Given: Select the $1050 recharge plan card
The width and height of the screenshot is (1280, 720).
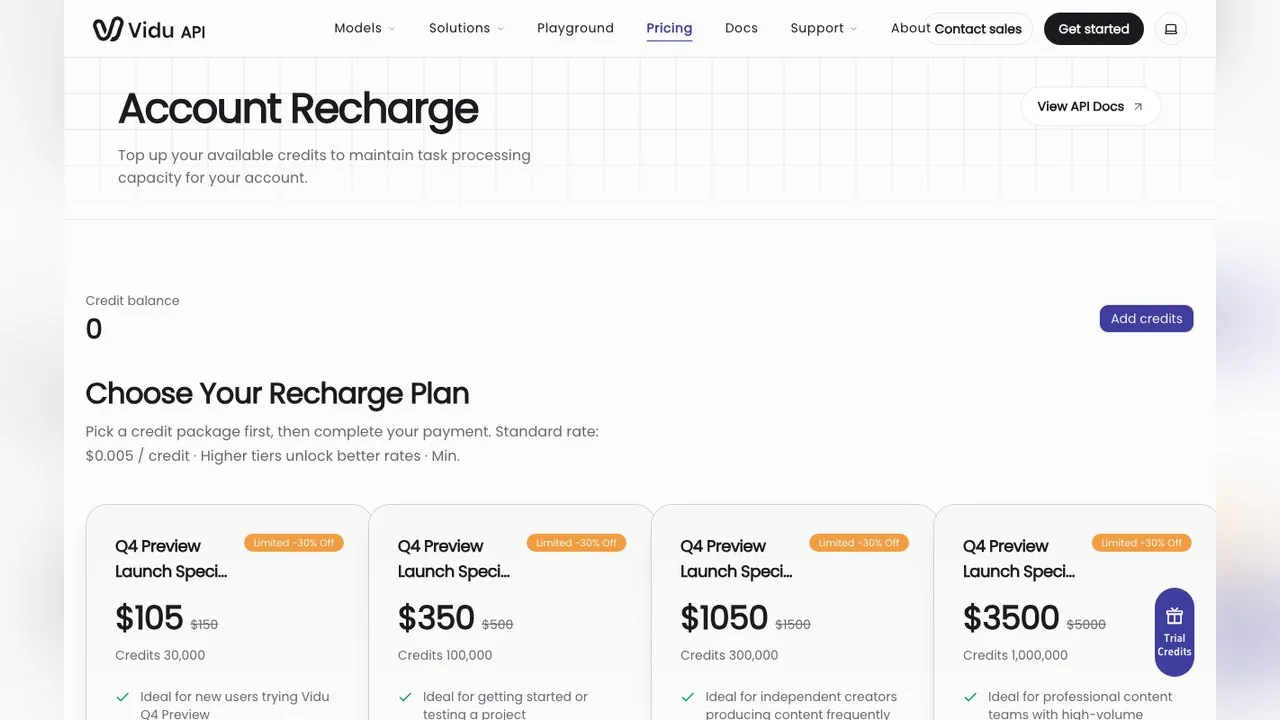Looking at the screenshot, I should (x=793, y=612).
